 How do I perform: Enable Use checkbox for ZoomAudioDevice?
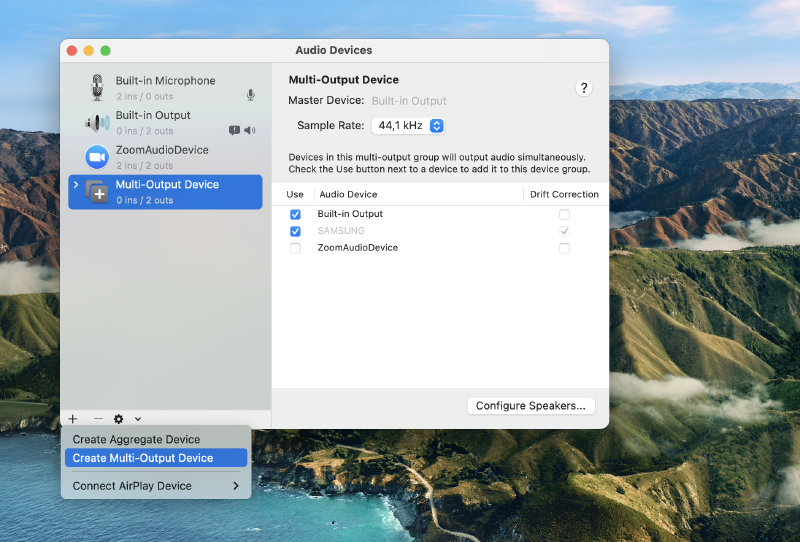point(295,248)
